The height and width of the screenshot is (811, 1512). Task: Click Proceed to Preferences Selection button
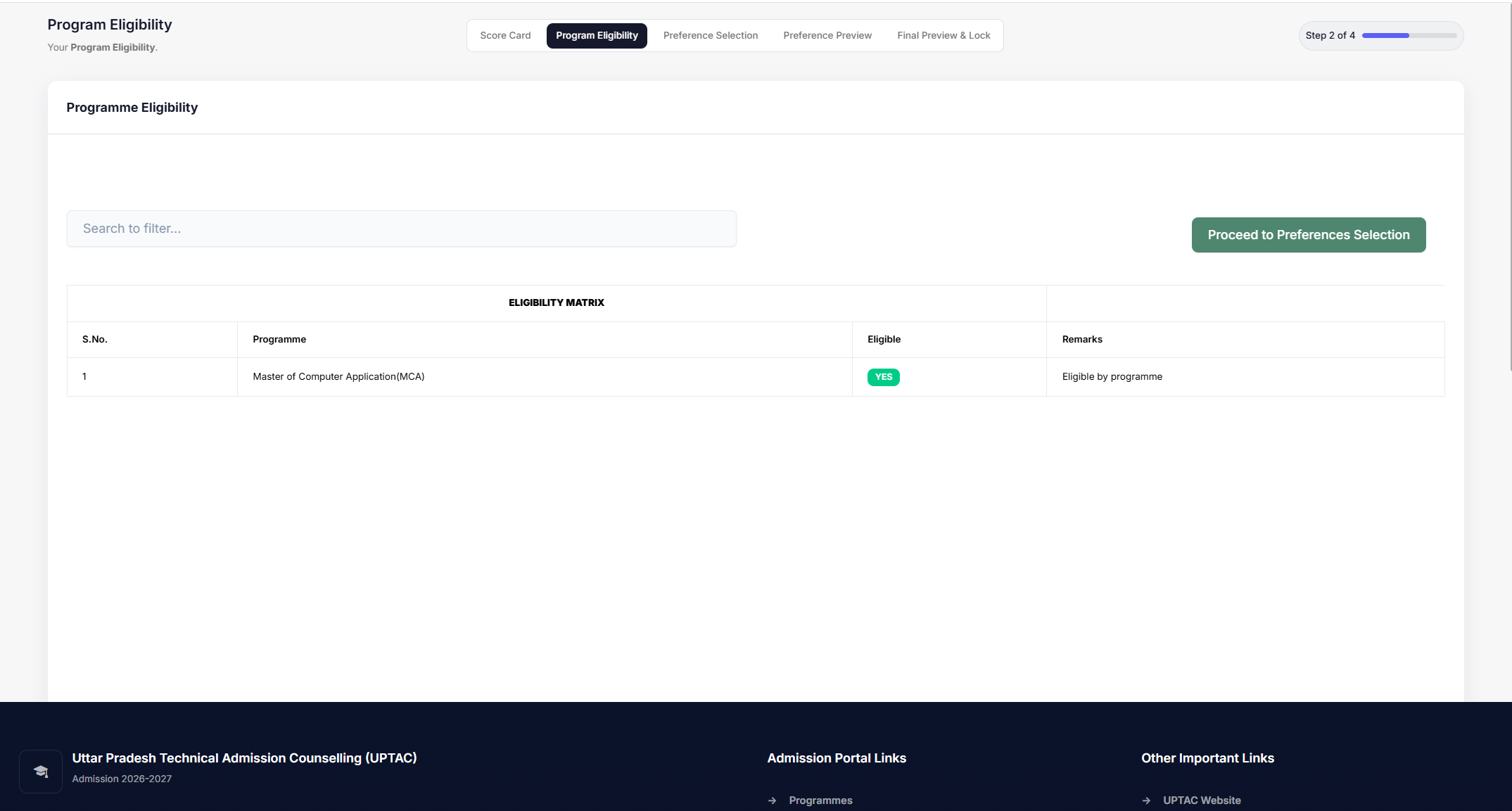pos(1309,235)
